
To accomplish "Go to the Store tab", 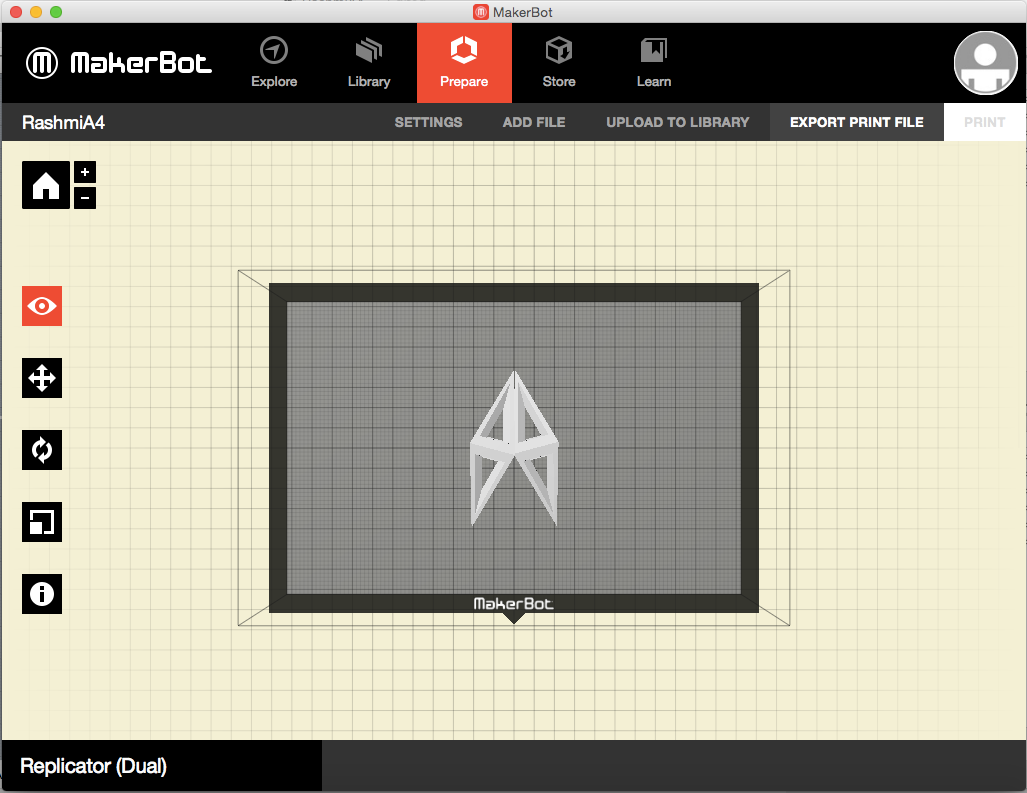I will (x=559, y=63).
